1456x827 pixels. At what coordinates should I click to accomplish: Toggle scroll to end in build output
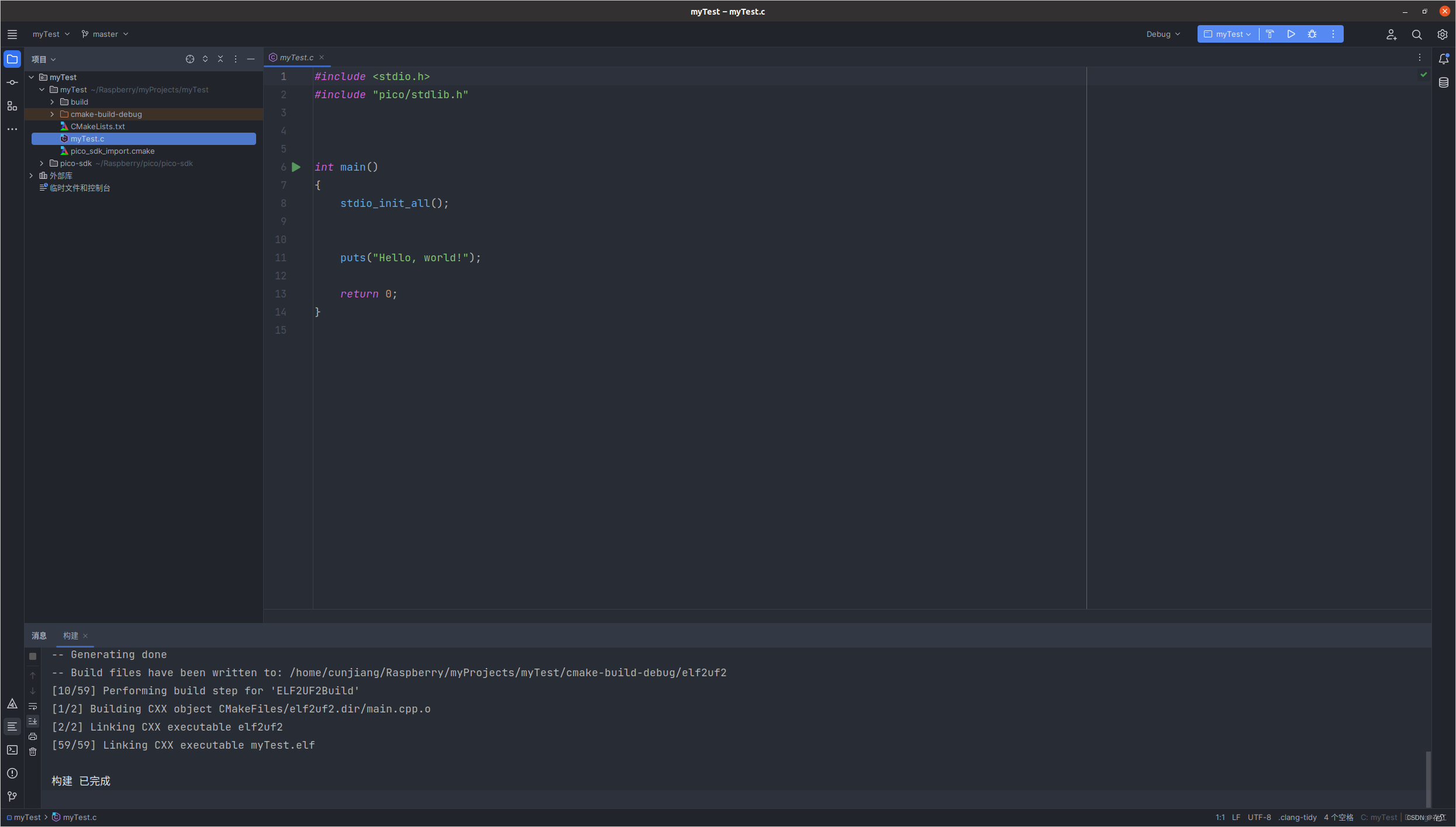(33, 721)
